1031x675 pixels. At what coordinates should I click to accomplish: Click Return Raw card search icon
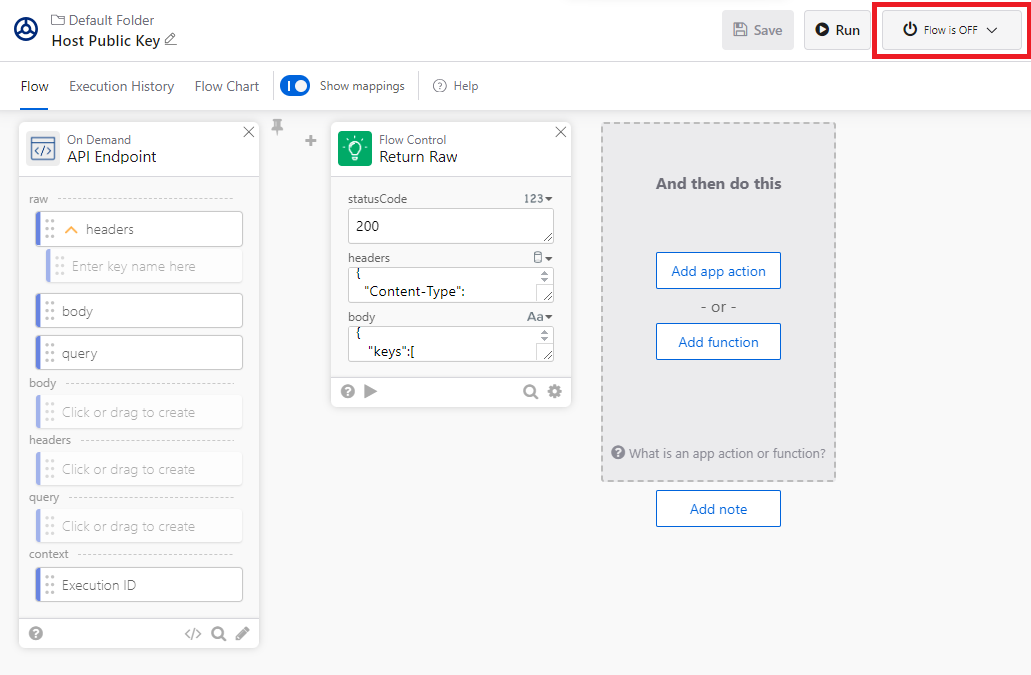coord(530,392)
